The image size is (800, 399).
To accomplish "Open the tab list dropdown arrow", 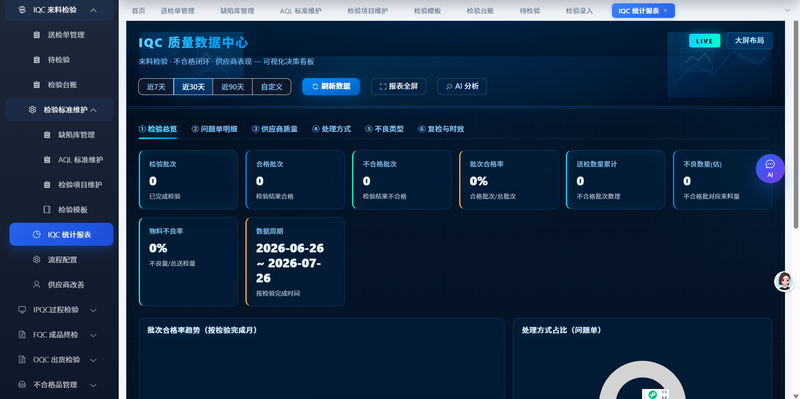I will (x=786, y=11).
